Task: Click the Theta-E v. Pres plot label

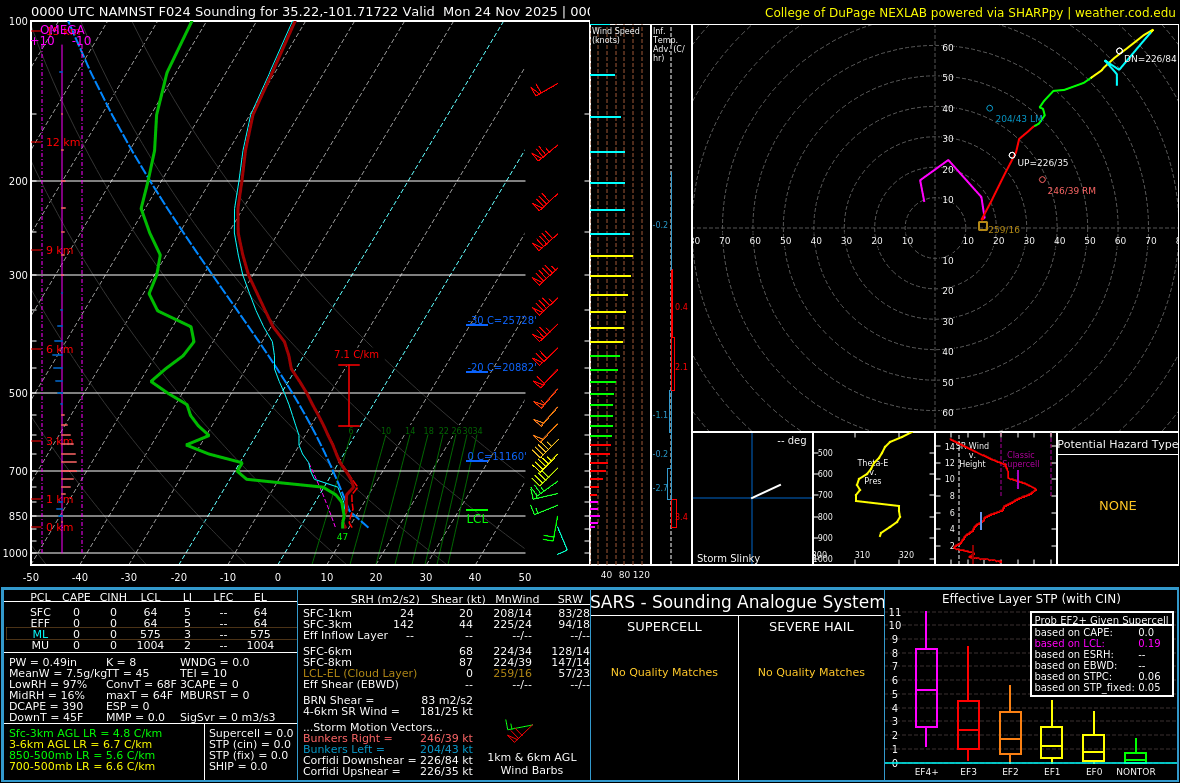Action: 872,471
